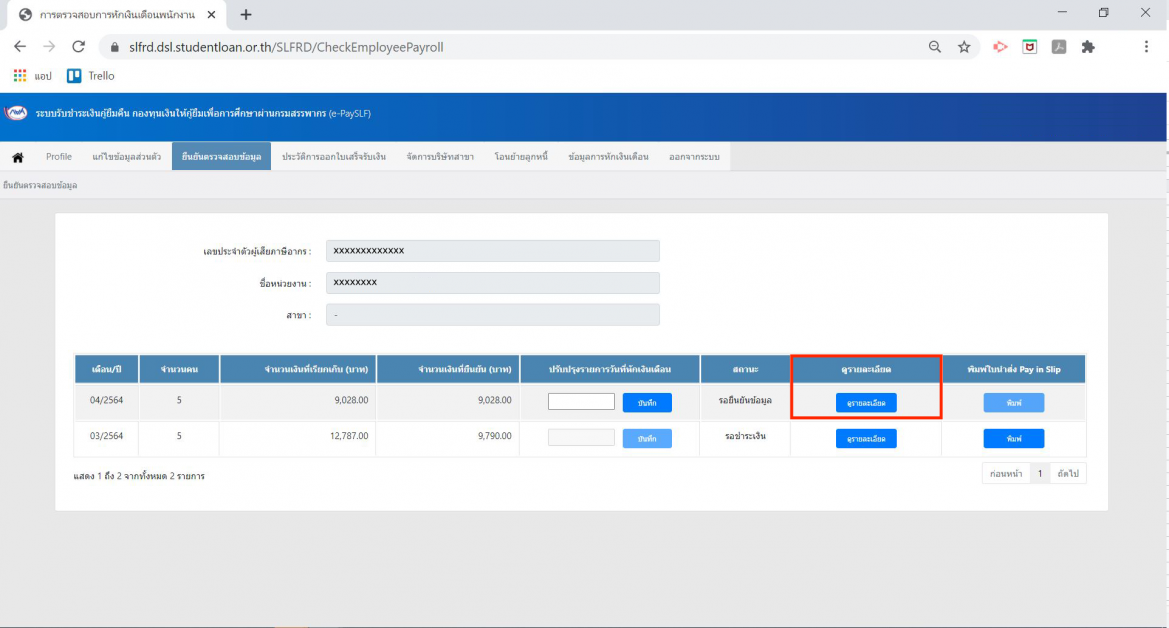Go to previous page with ก่อนหน้า
This screenshot has width=1169, height=628.
1006,474
